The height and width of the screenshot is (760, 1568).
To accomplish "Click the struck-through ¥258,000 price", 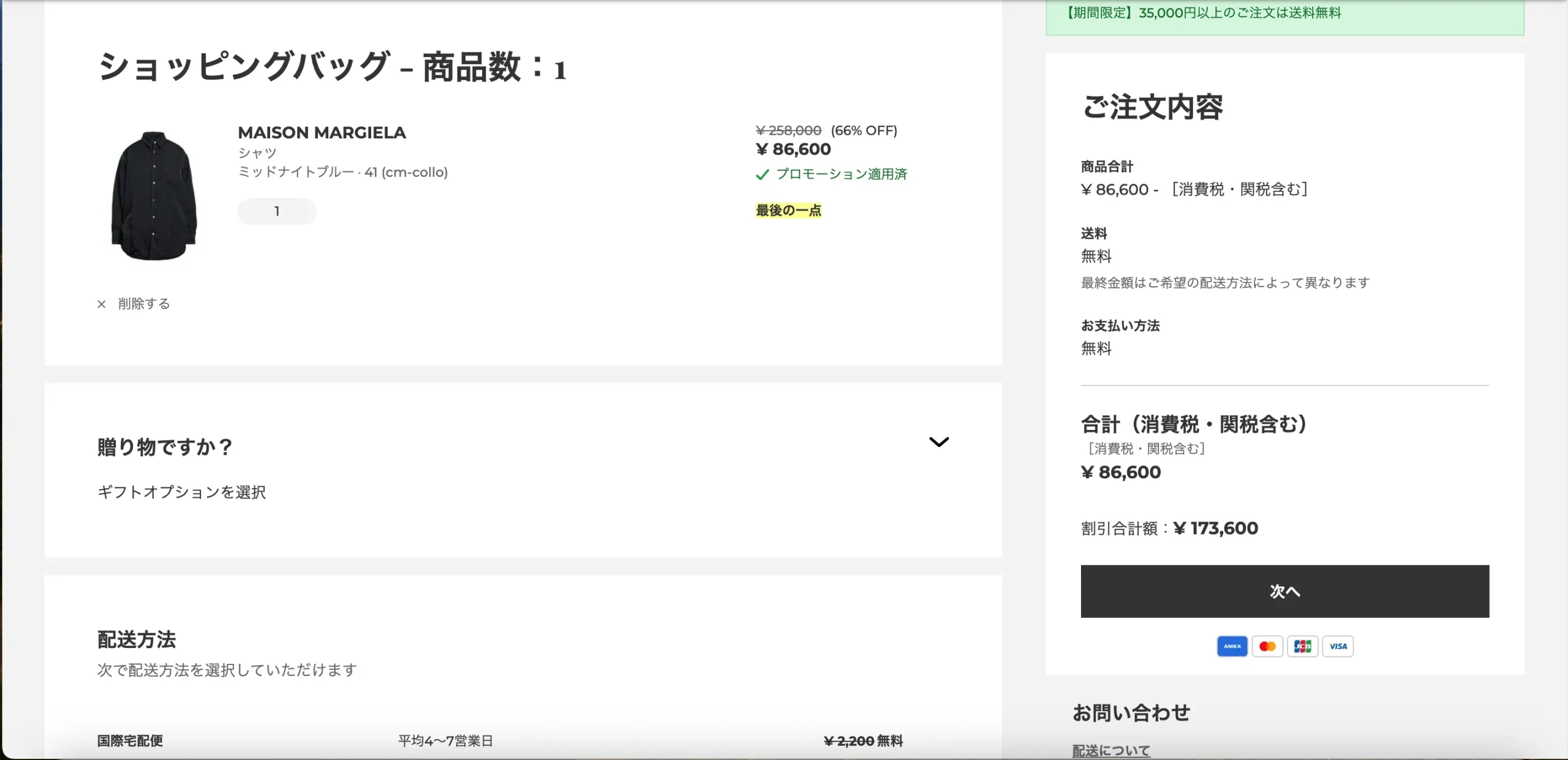I will [788, 130].
